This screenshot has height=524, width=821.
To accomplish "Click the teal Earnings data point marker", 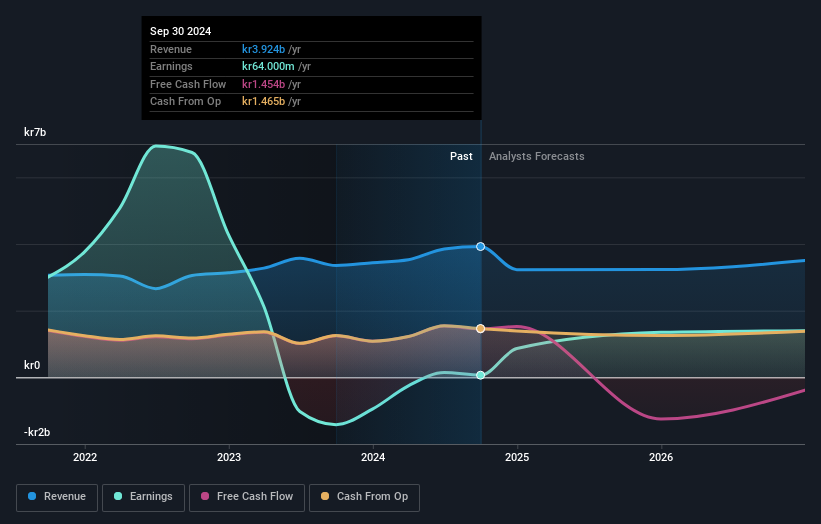I will pos(480,375).
